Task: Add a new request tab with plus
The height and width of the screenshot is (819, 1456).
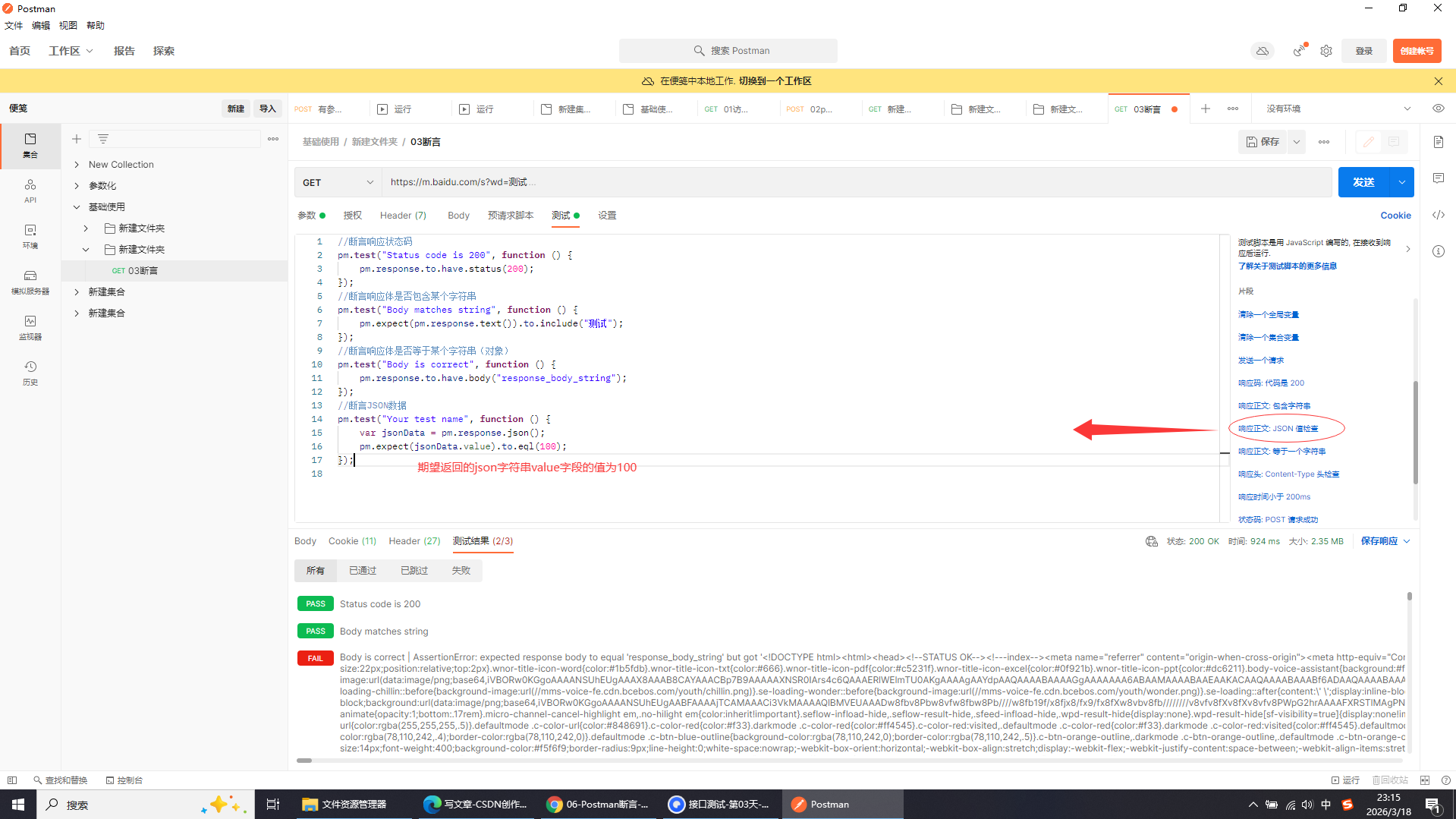Action: [x=1206, y=109]
